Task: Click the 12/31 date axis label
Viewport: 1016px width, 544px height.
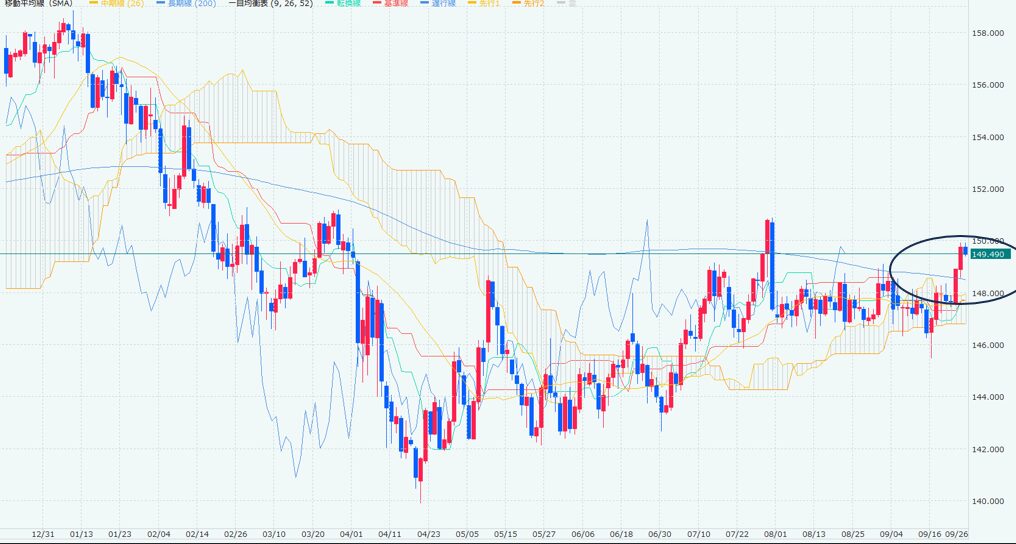Action: (x=42, y=534)
